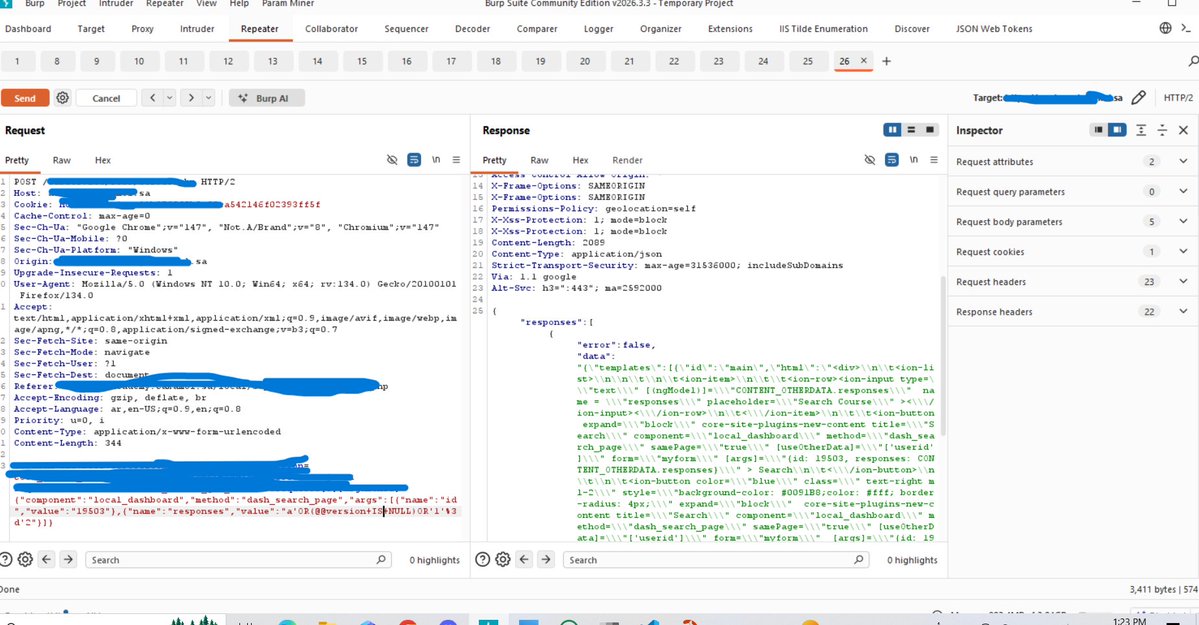Open the Request editor hamburger menu
Screen dimensions: 1199x625
pos(457,160)
